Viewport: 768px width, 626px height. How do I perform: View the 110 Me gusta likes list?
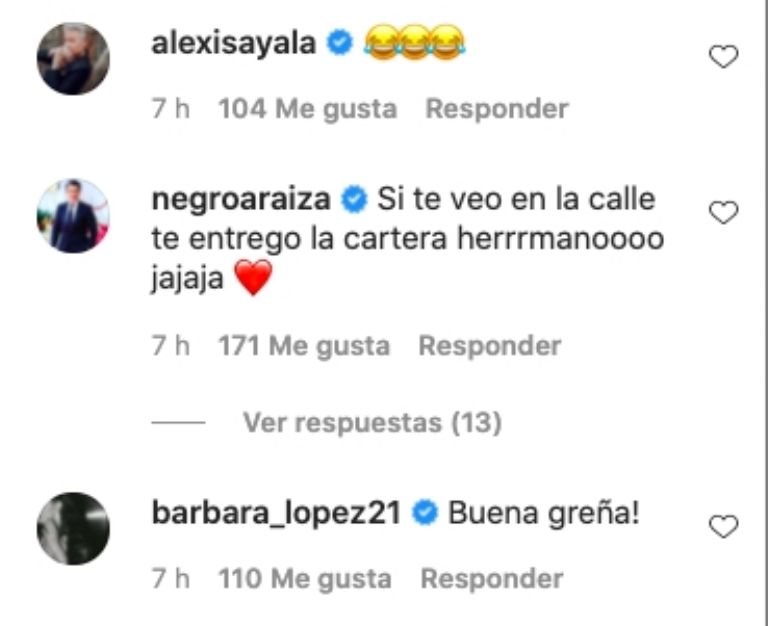click(305, 578)
